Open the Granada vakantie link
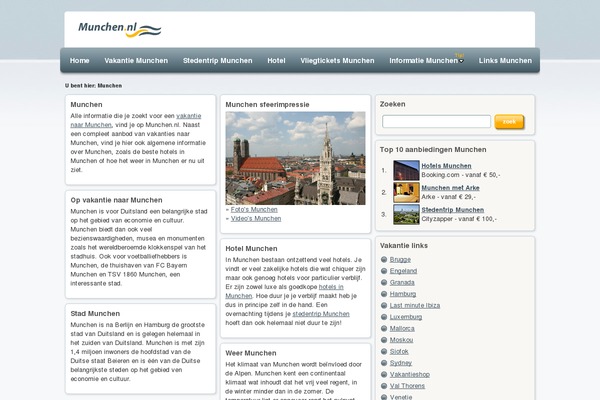The image size is (600, 400). point(402,282)
